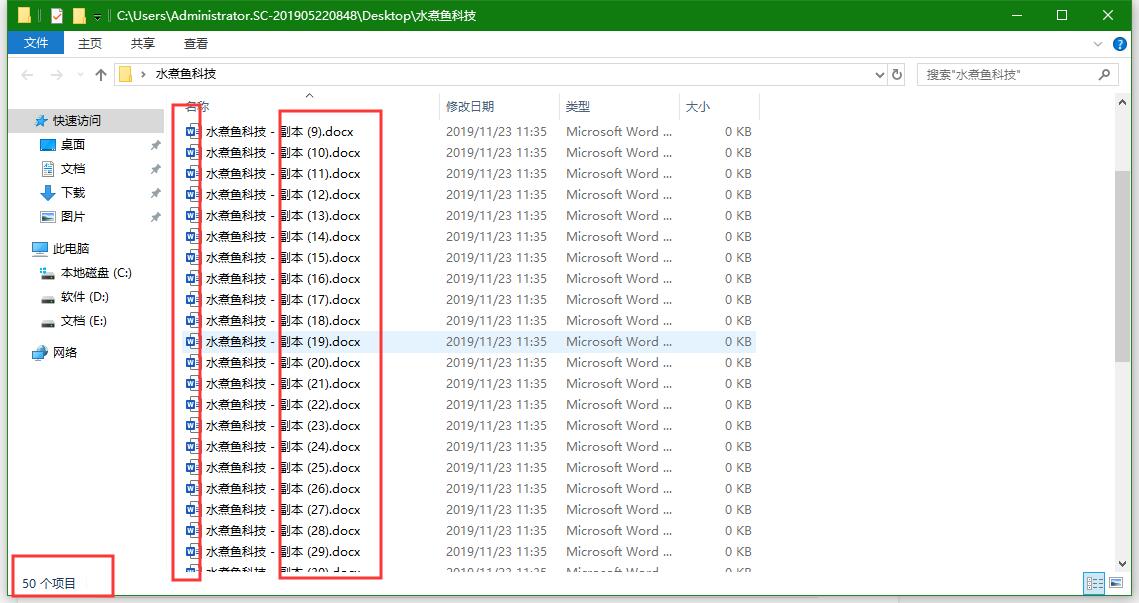Image resolution: width=1139 pixels, height=603 pixels.
Task: Sort files by the 修改日期 column header
Action: coord(470,107)
